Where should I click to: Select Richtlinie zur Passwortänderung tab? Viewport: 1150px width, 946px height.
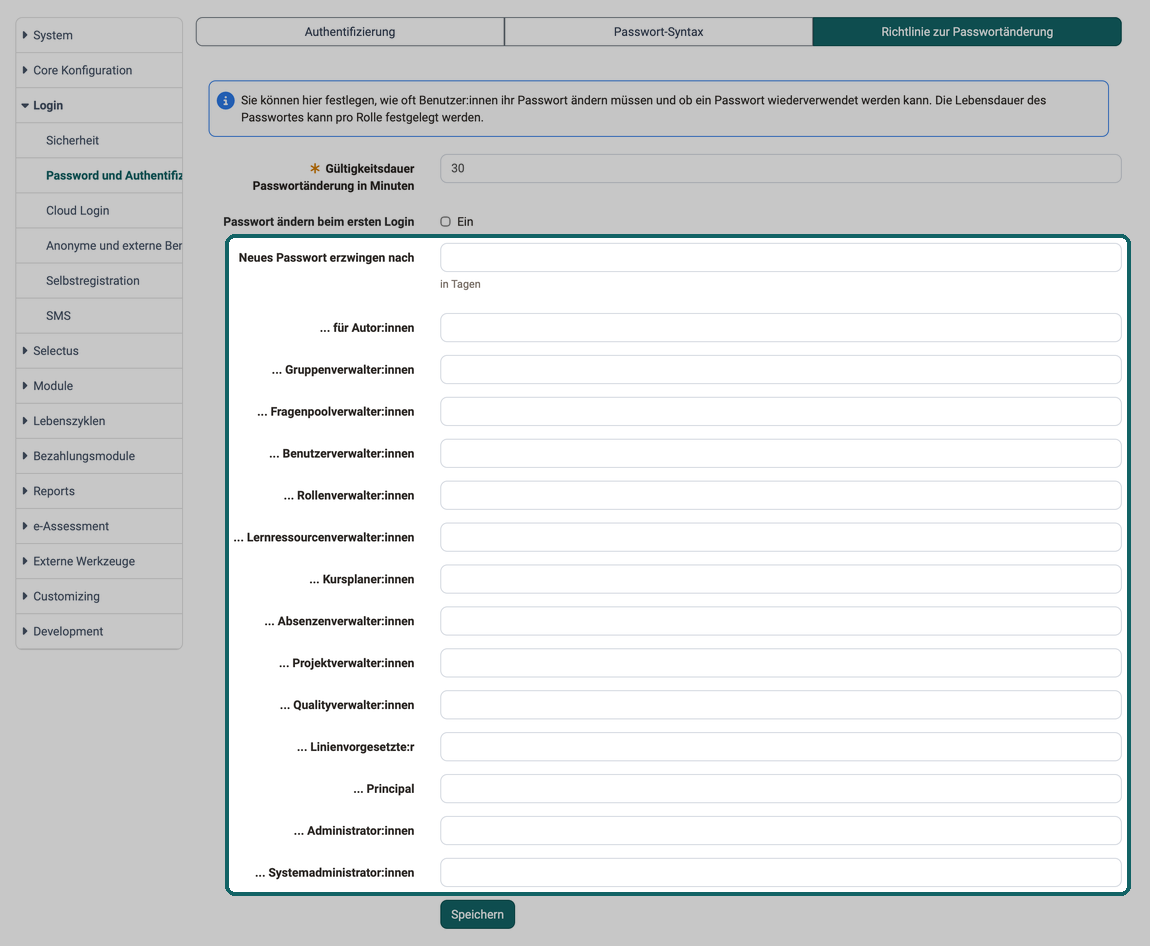pos(967,32)
